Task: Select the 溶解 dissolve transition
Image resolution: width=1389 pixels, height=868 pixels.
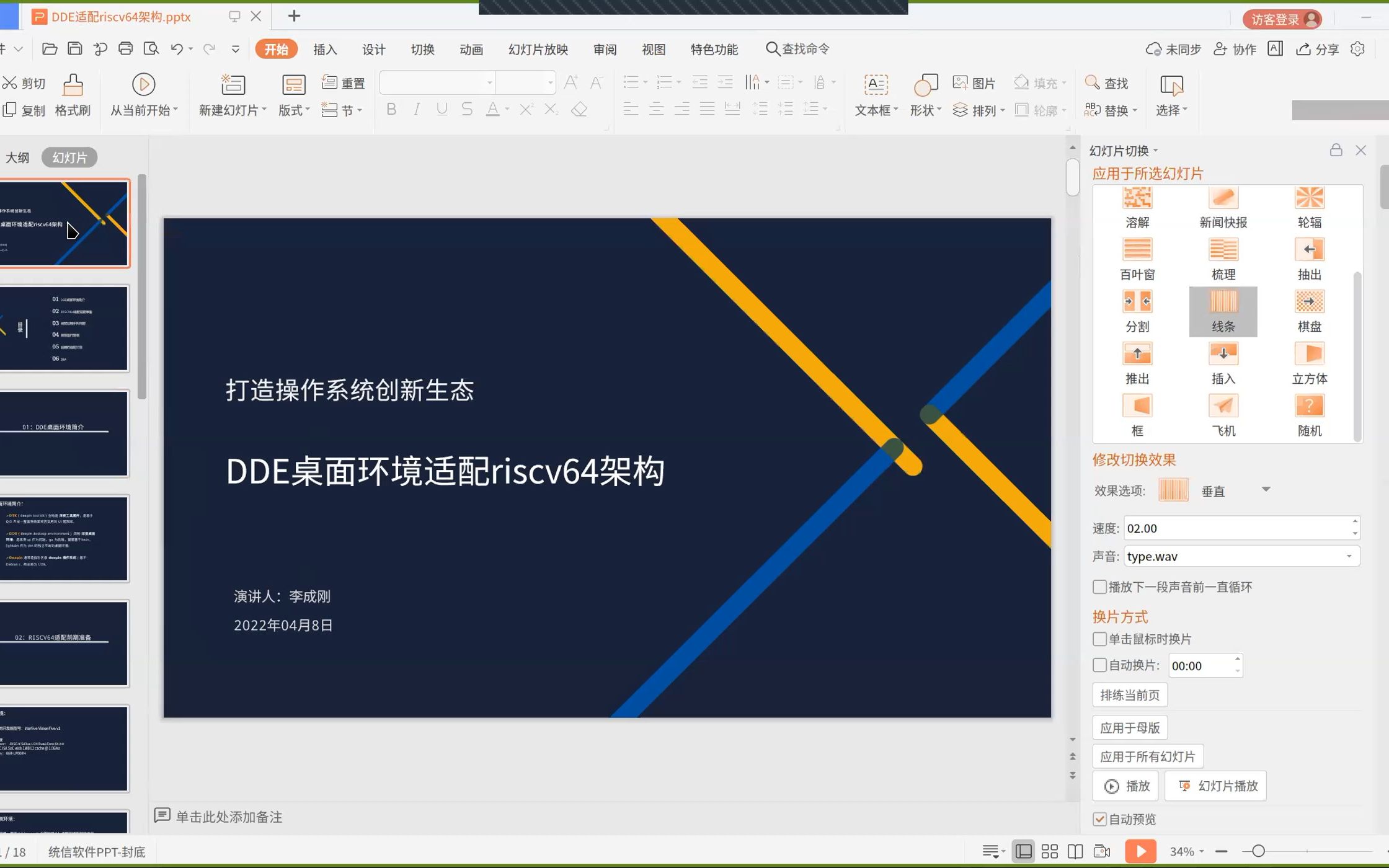Action: tap(1137, 208)
